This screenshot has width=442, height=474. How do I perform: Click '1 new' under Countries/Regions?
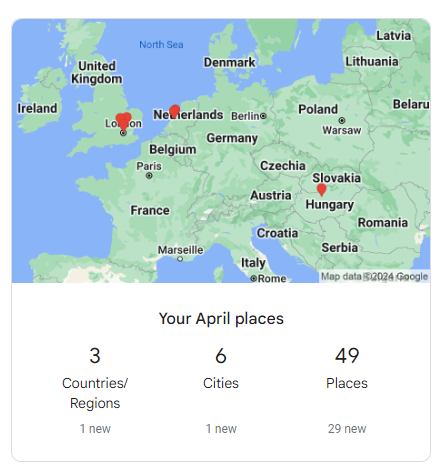[95, 429]
